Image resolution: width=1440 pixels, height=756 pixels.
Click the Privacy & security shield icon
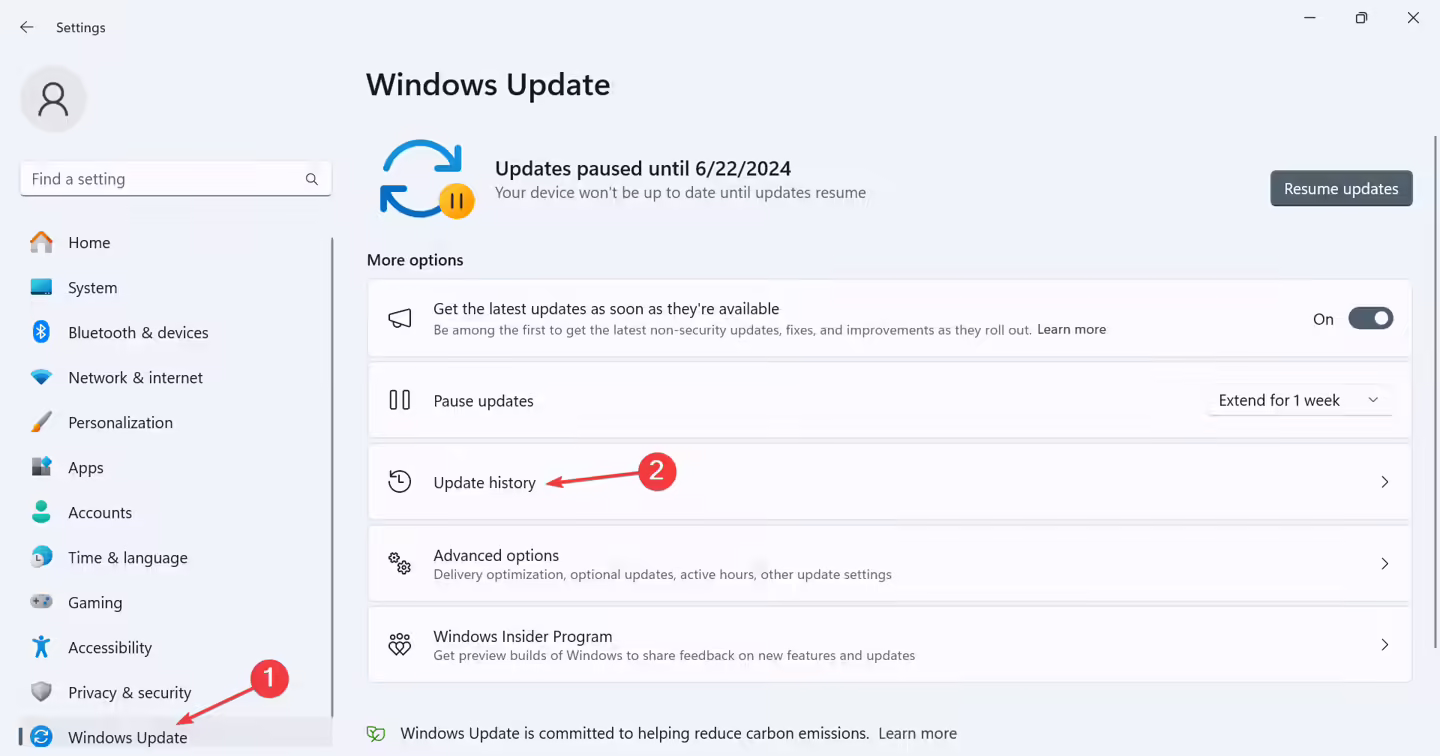(41, 692)
